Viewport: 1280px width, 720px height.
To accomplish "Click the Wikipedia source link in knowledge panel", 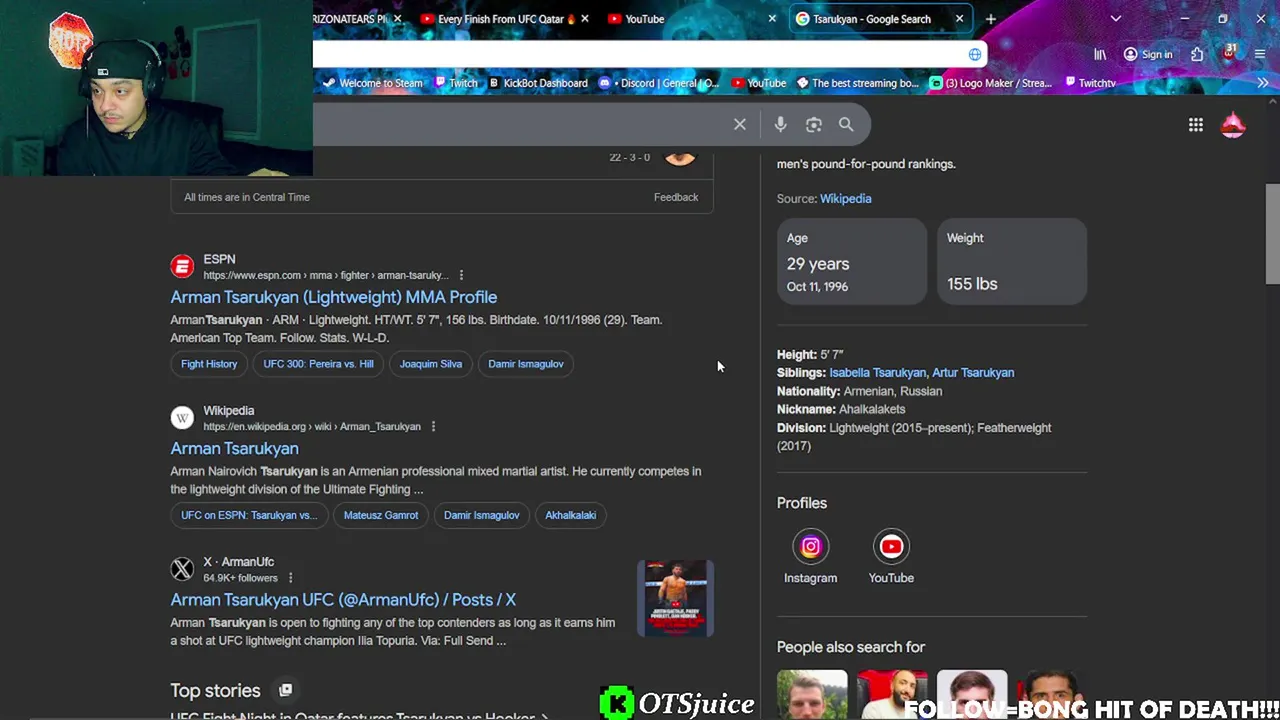I will tap(845, 198).
